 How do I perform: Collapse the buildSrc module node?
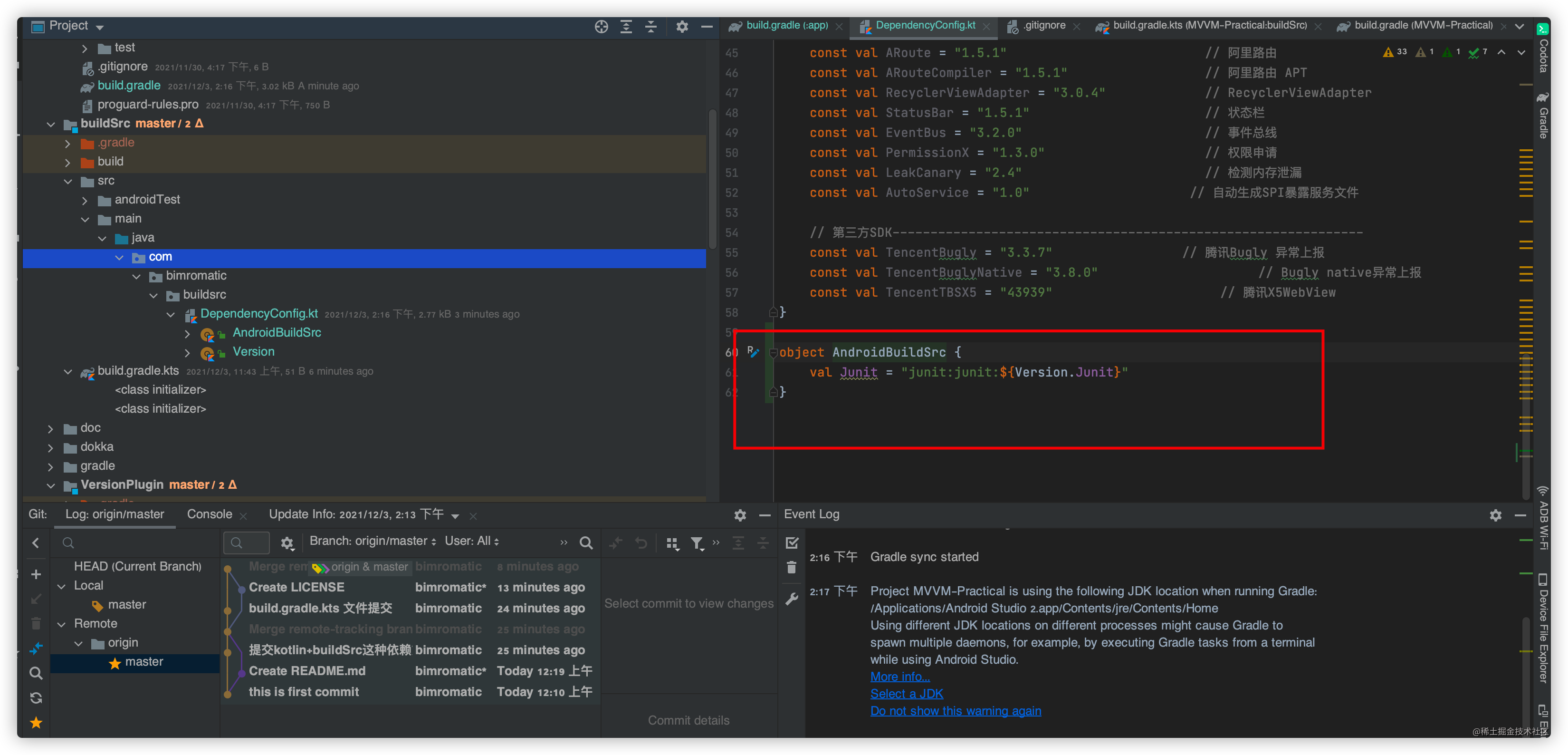[x=51, y=124]
